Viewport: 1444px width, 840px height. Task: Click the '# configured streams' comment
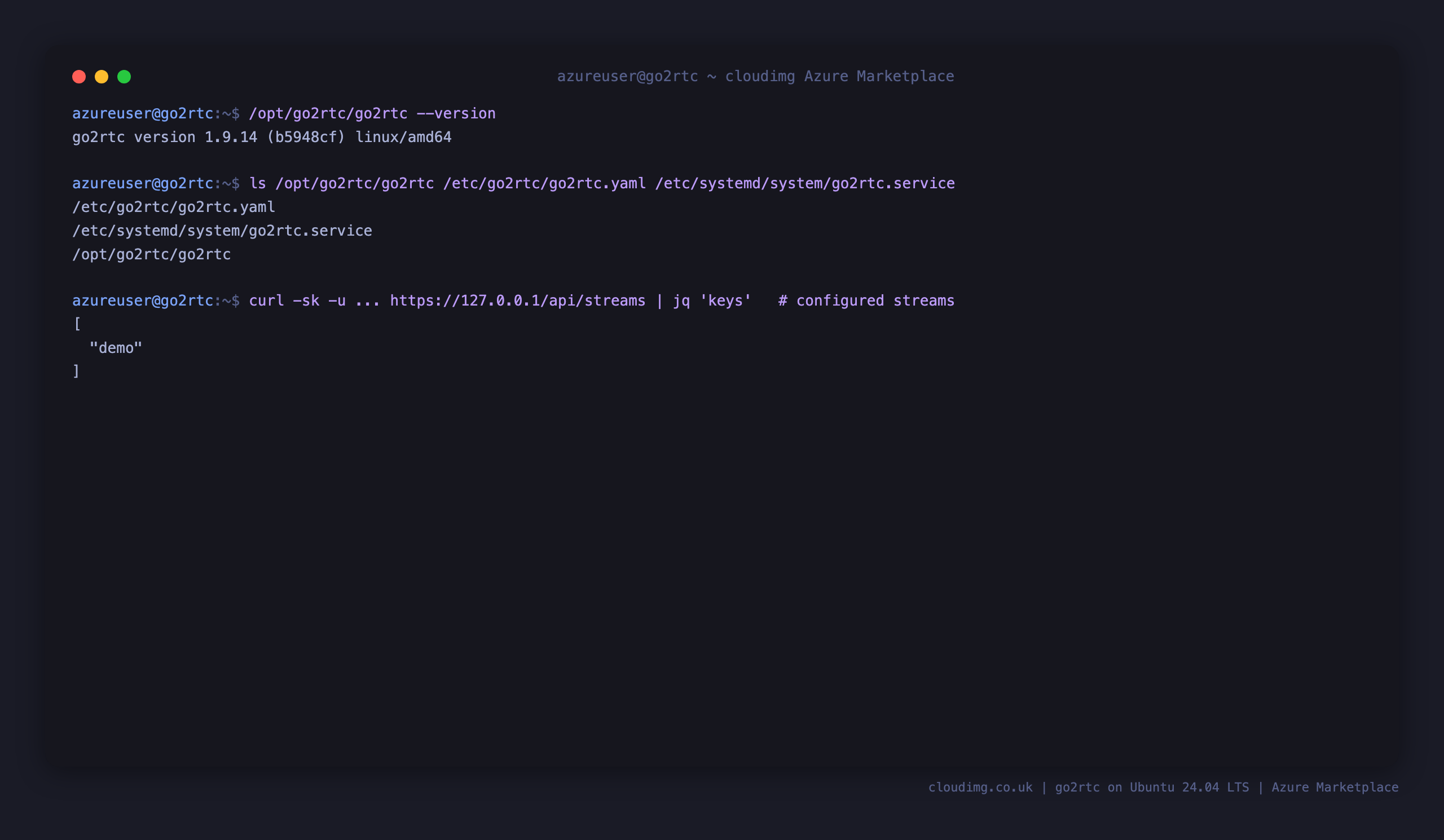click(x=866, y=300)
